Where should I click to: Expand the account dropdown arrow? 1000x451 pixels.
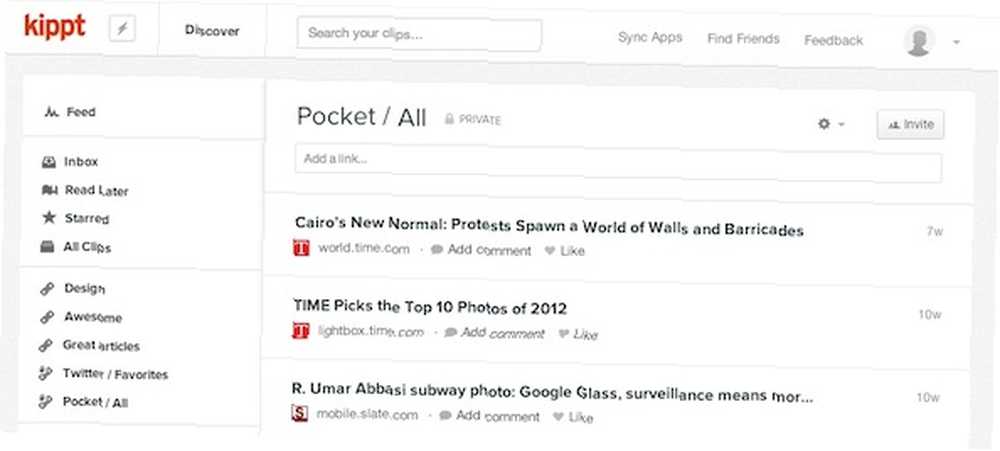956,42
